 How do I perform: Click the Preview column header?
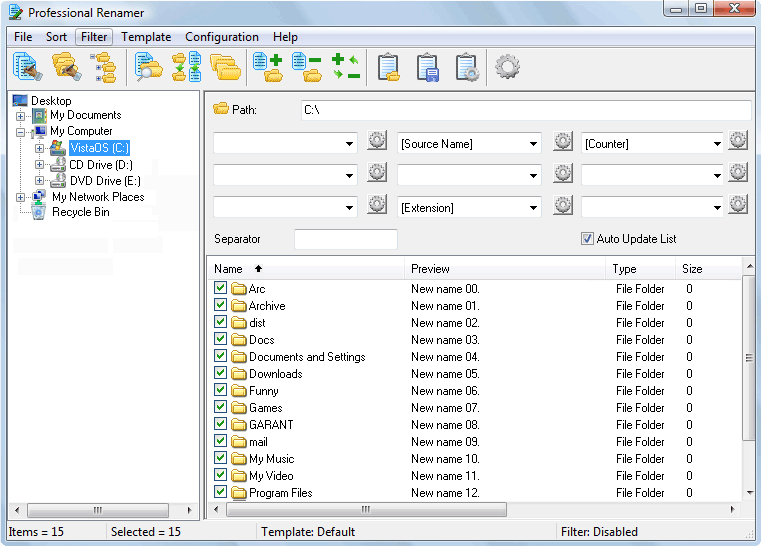pos(505,269)
